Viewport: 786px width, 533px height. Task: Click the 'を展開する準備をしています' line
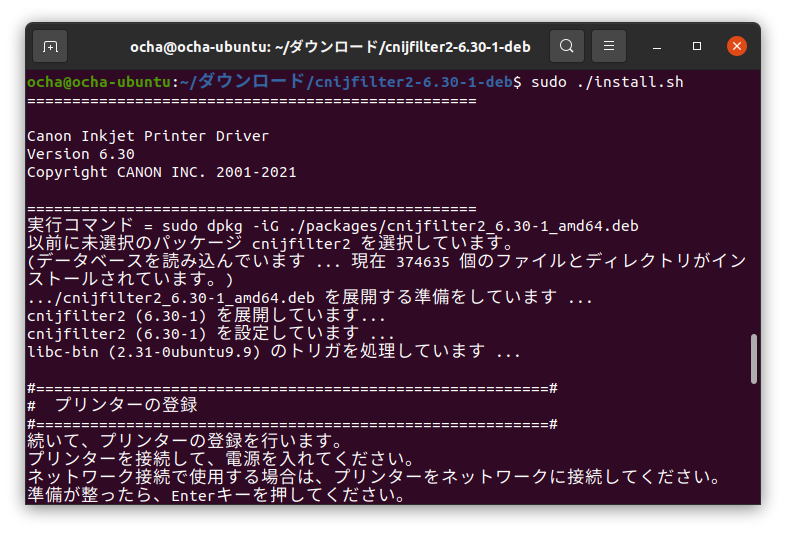pos(309,297)
